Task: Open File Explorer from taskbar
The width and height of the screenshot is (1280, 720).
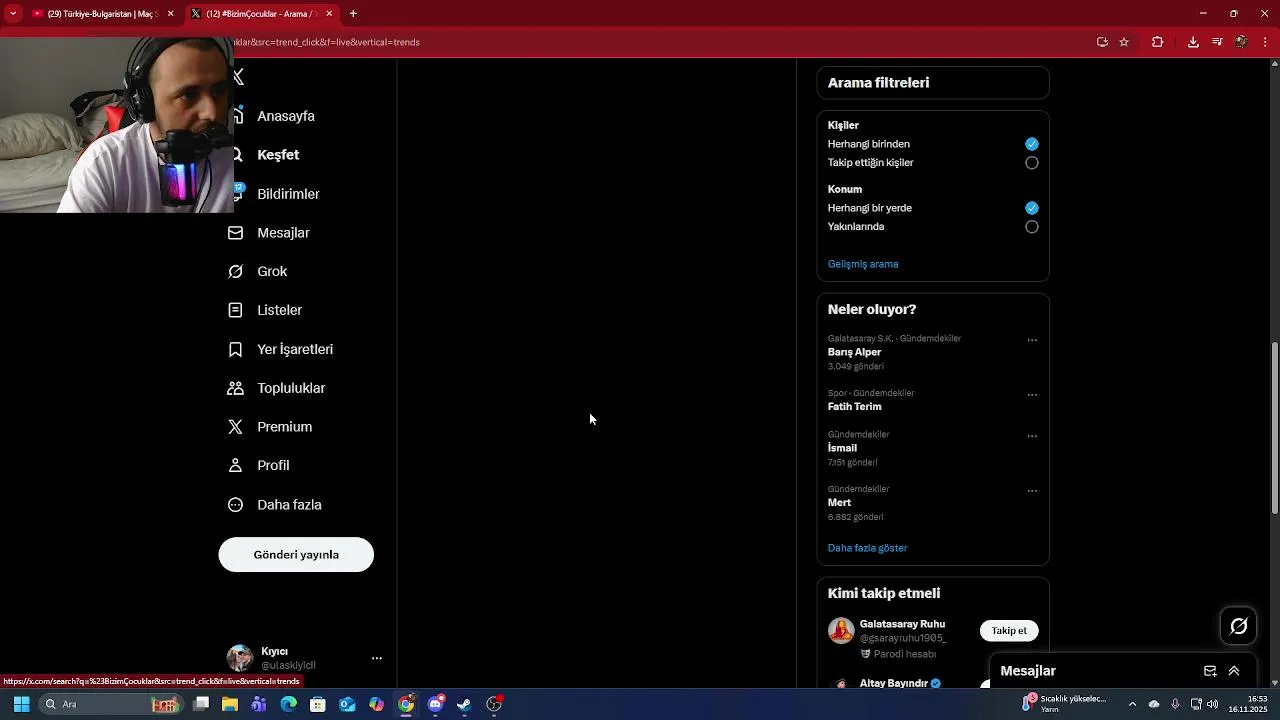Action: pos(230,704)
